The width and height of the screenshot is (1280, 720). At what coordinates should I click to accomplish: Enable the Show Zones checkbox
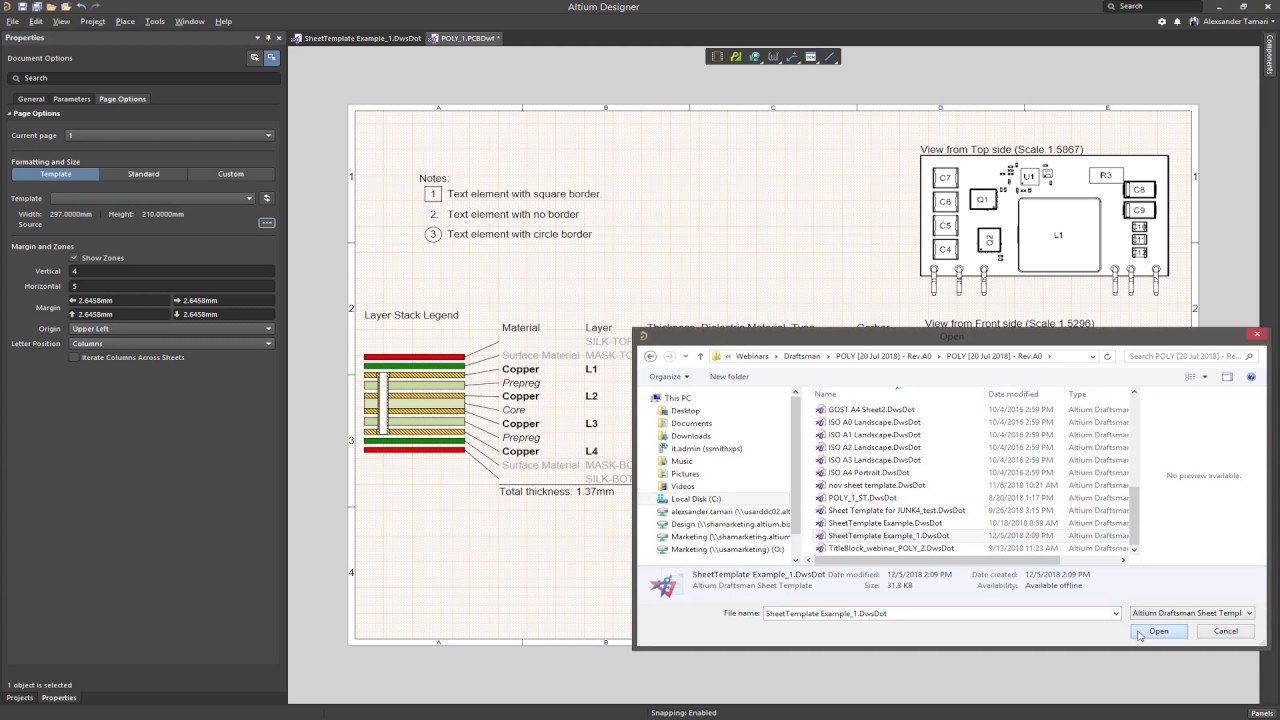click(x=74, y=258)
